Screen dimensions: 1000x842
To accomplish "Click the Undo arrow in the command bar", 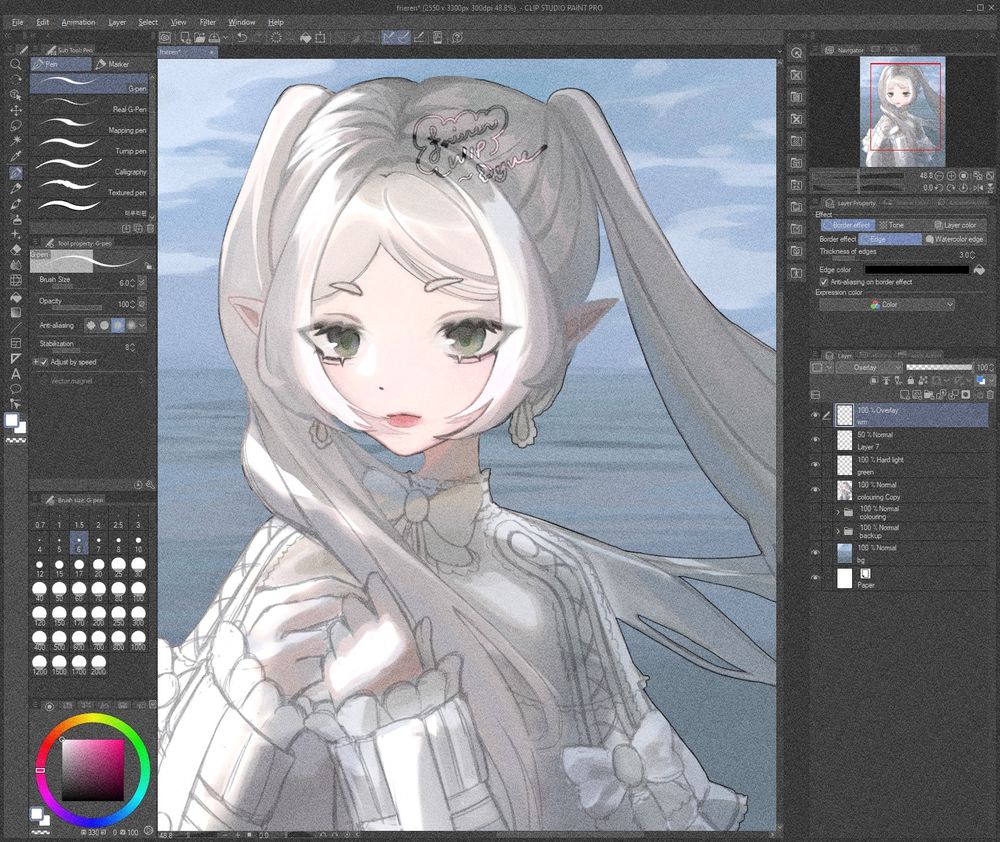I will 242,38.
